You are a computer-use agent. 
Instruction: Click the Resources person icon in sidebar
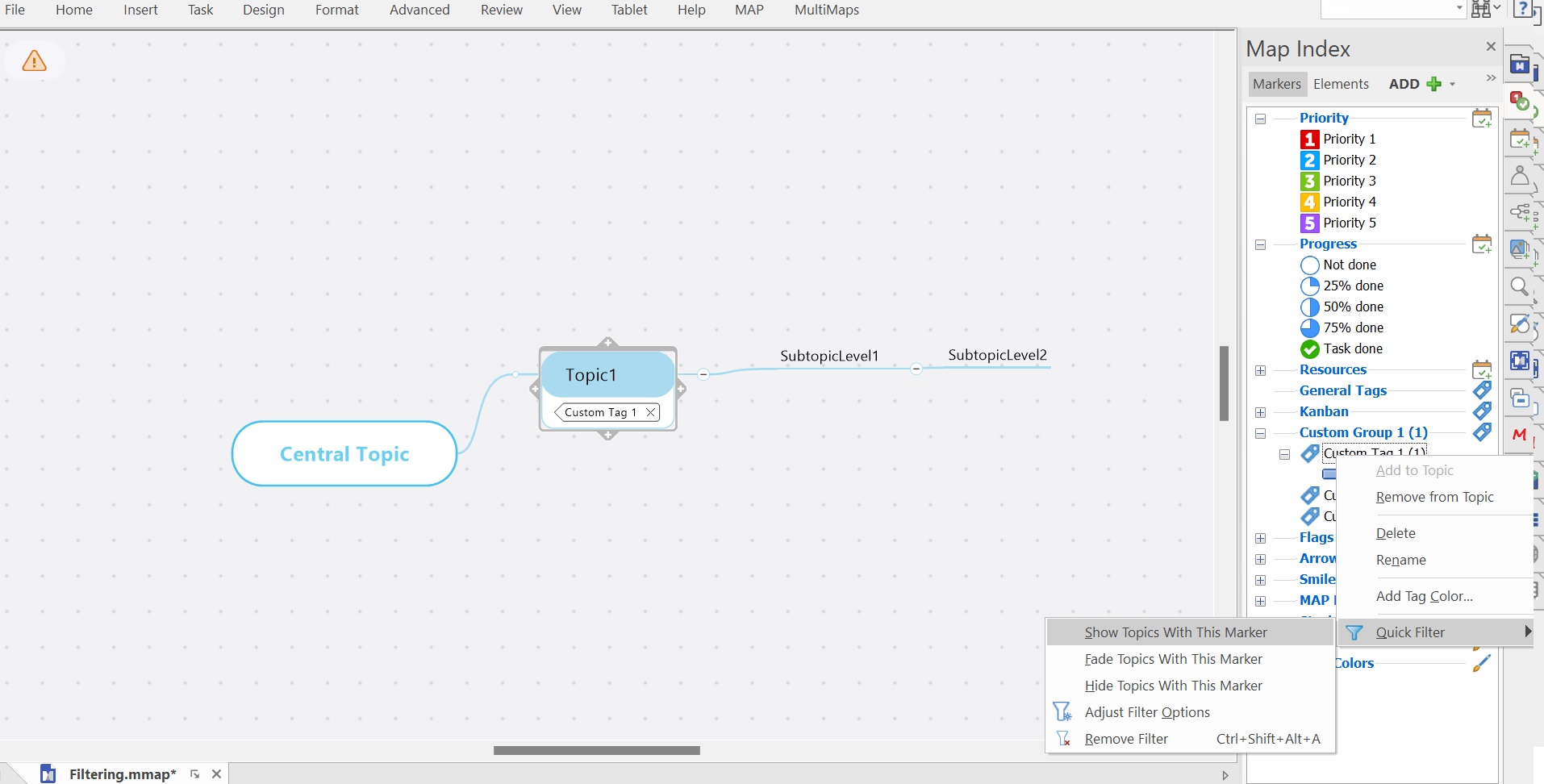point(1519,176)
